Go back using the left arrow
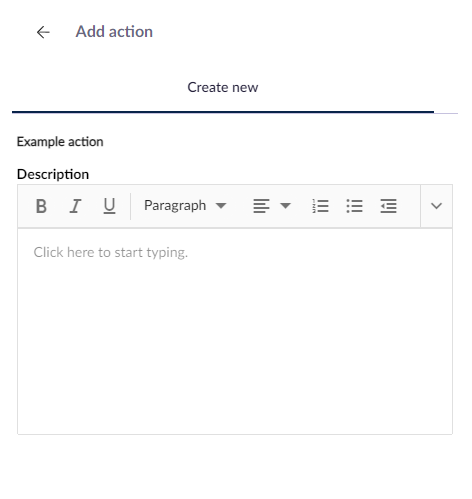472x499 pixels. coord(43,32)
